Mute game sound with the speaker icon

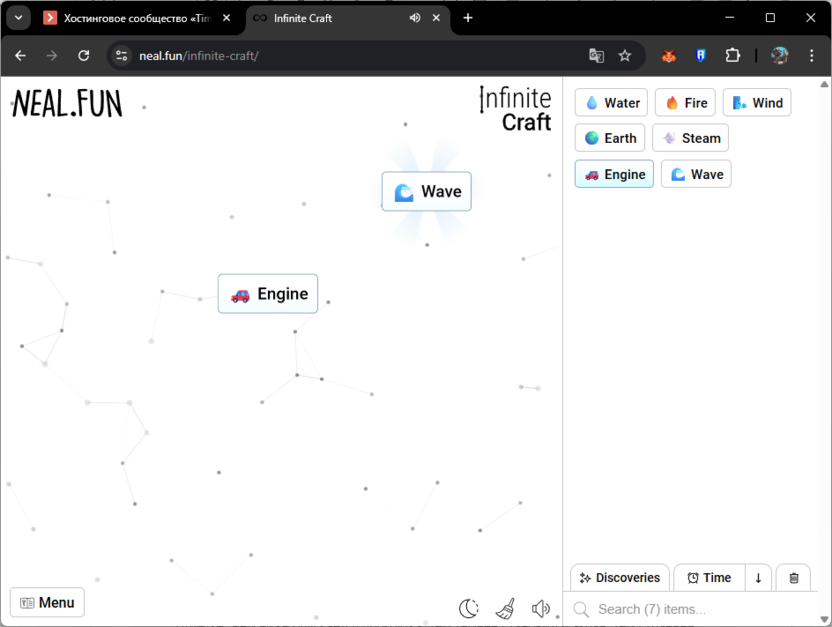[x=541, y=608]
